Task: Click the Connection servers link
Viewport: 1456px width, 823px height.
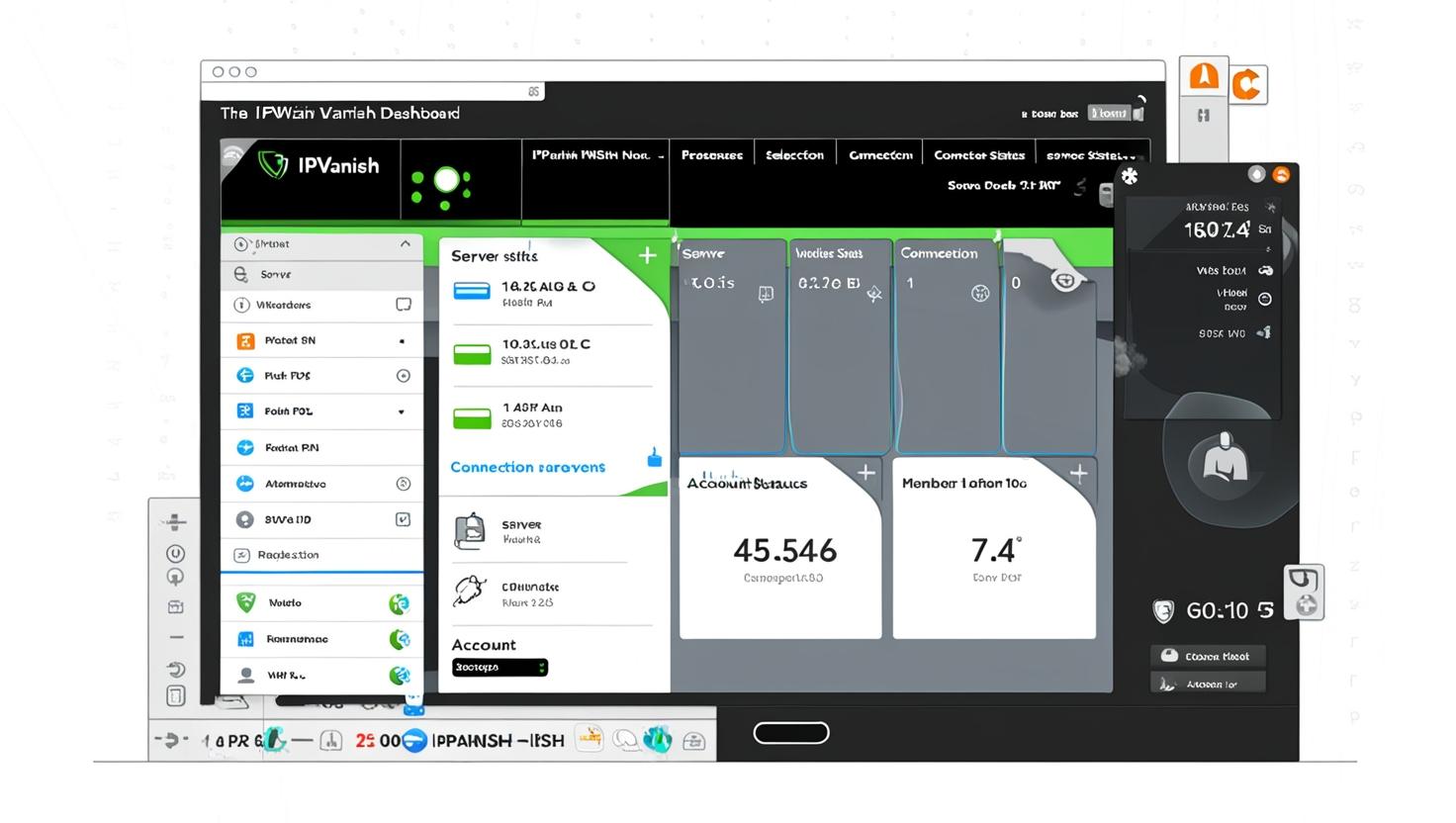Action: (527, 467)
